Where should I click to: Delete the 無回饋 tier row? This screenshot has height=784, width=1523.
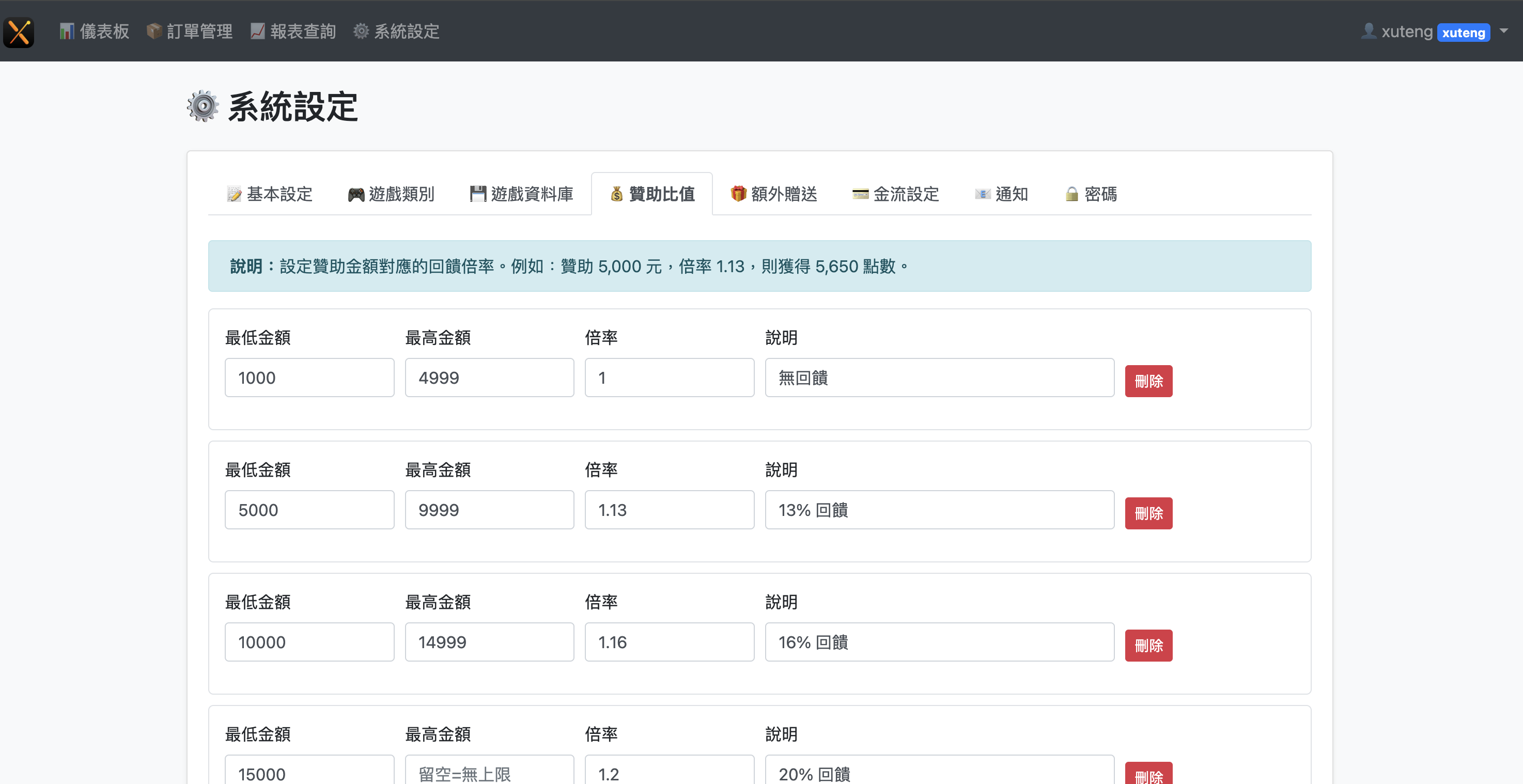(1148, 381)
